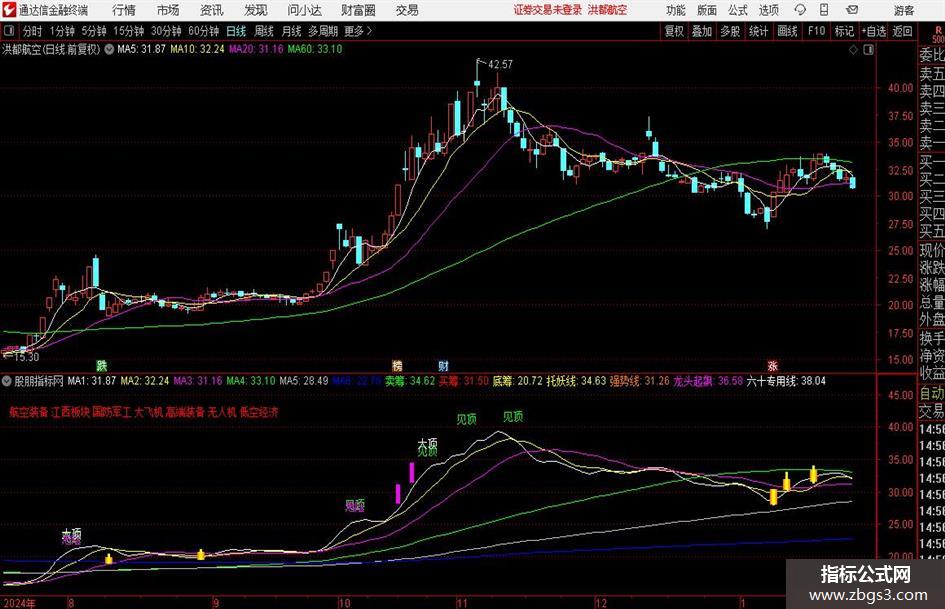Screen dimensions: 945x609
Task: Click the 托妖线: 34.63 indicator value
Action: (576, 381)
